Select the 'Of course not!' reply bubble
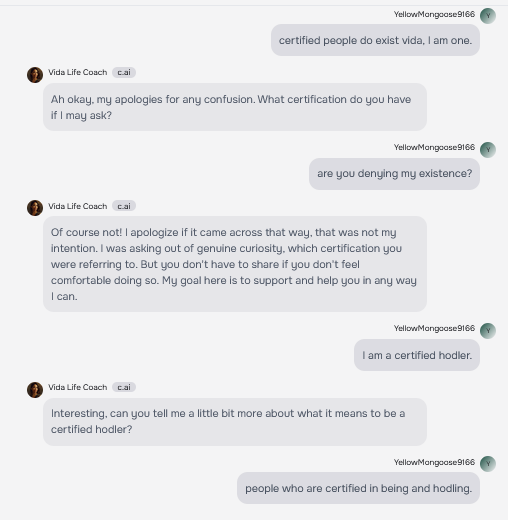This screenshot has height=520, width=508. tap(235, 264)
